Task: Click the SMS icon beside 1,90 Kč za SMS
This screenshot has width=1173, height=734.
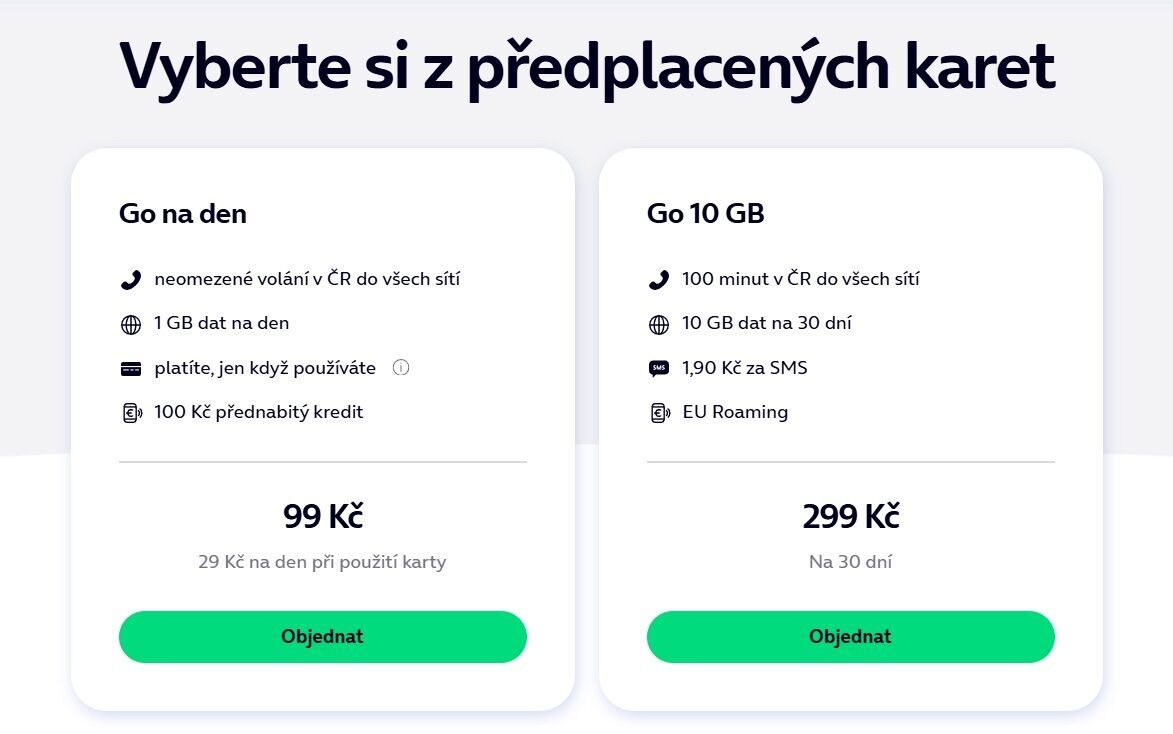Action: [659, 367]
